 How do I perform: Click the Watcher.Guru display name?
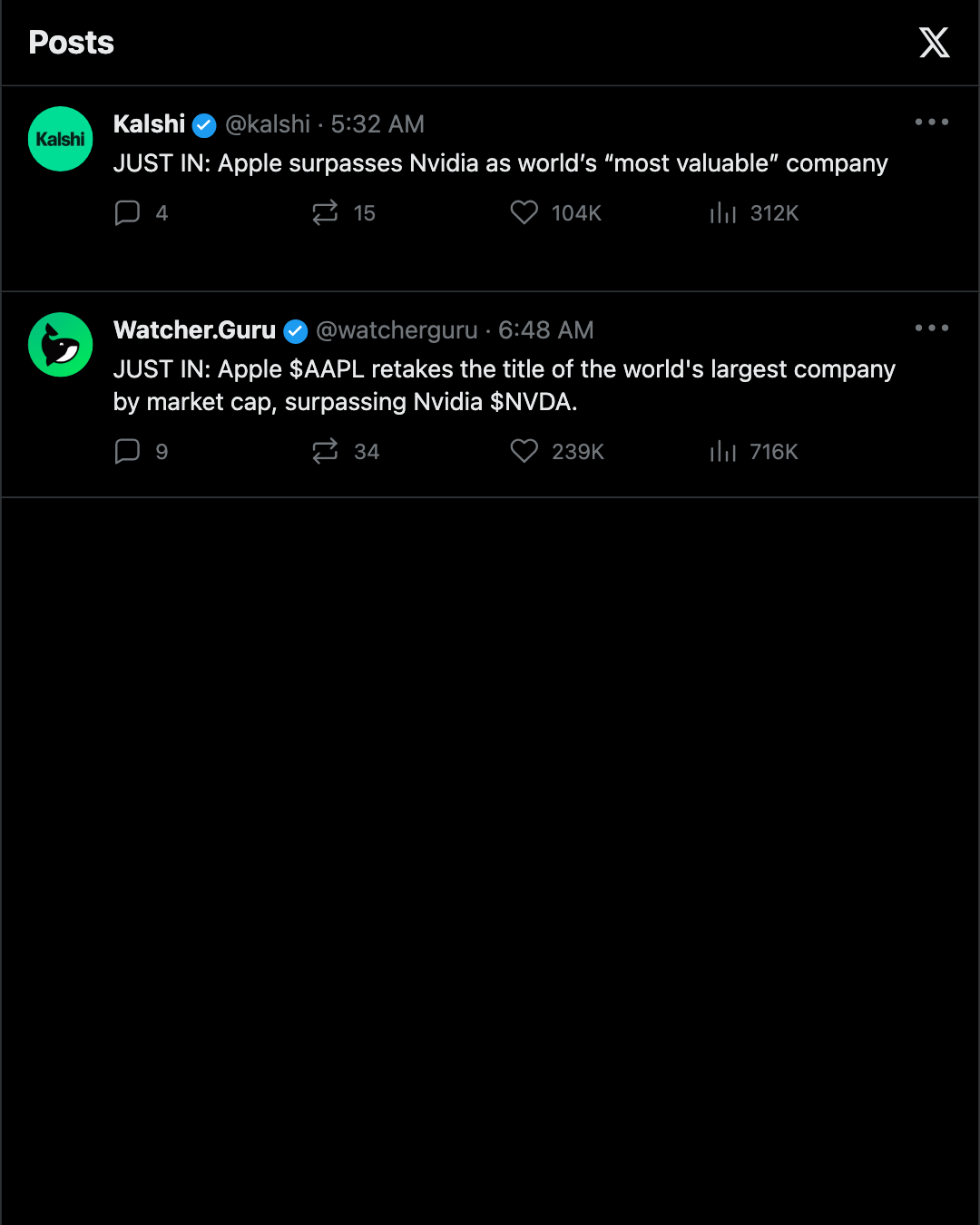pyautogui.click(x=194, y=330)
